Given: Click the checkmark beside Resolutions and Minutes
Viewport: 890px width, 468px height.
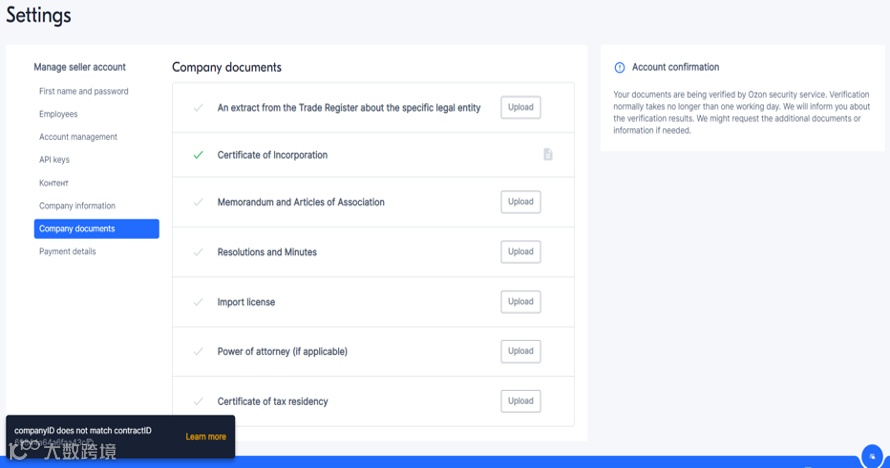Looking at the screenshot, I should (198, 252).
